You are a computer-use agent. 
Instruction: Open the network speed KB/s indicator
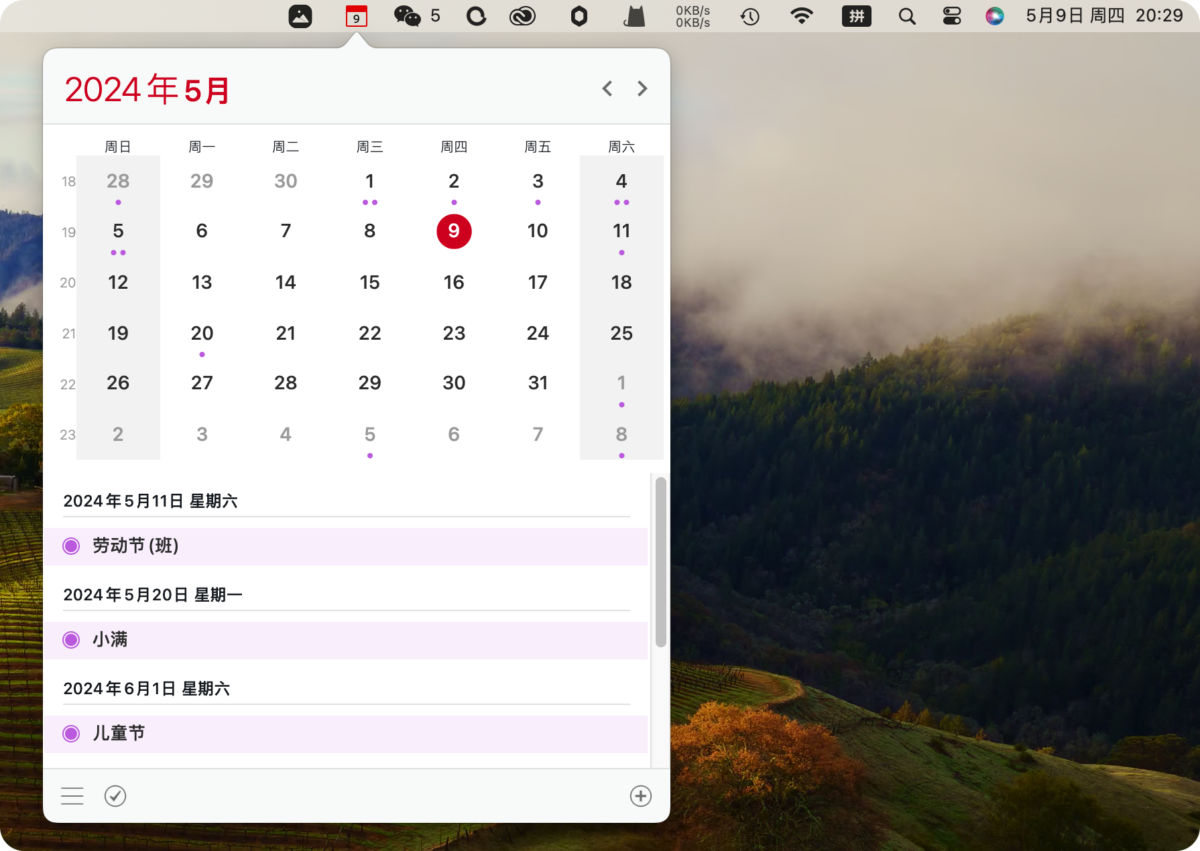point(693,16)
